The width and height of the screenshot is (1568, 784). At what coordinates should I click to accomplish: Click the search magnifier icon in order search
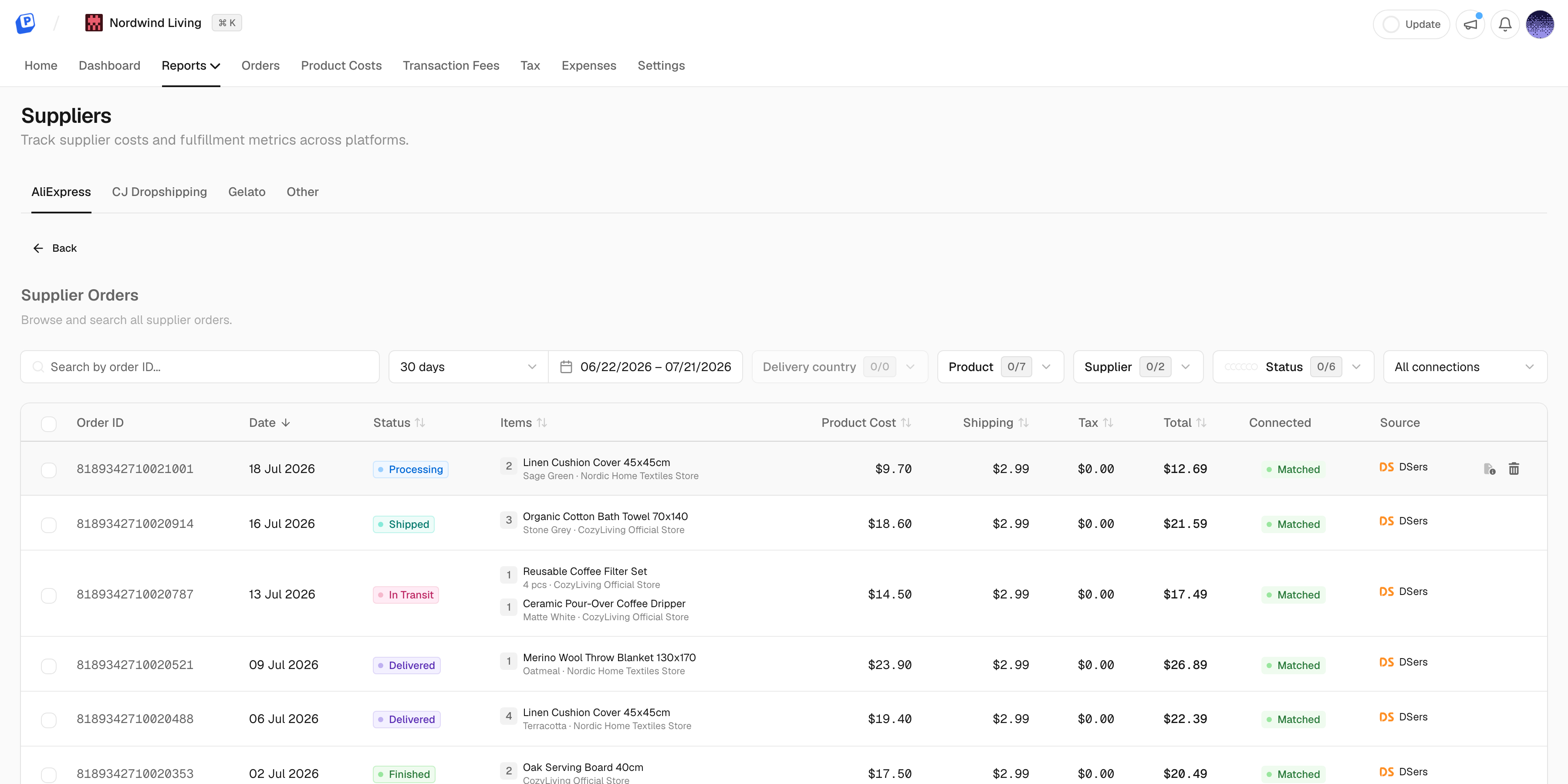(x=38, y=367)
